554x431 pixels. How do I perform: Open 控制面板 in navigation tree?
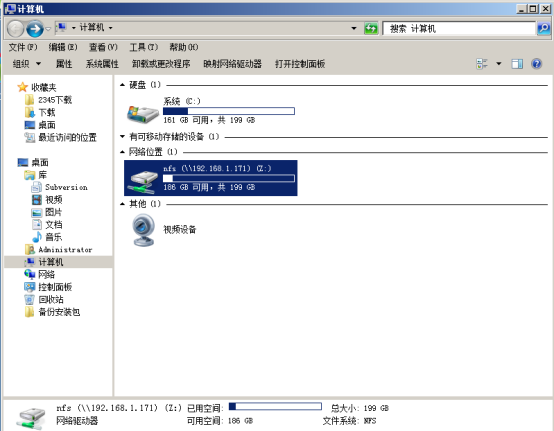coord(48,287)
